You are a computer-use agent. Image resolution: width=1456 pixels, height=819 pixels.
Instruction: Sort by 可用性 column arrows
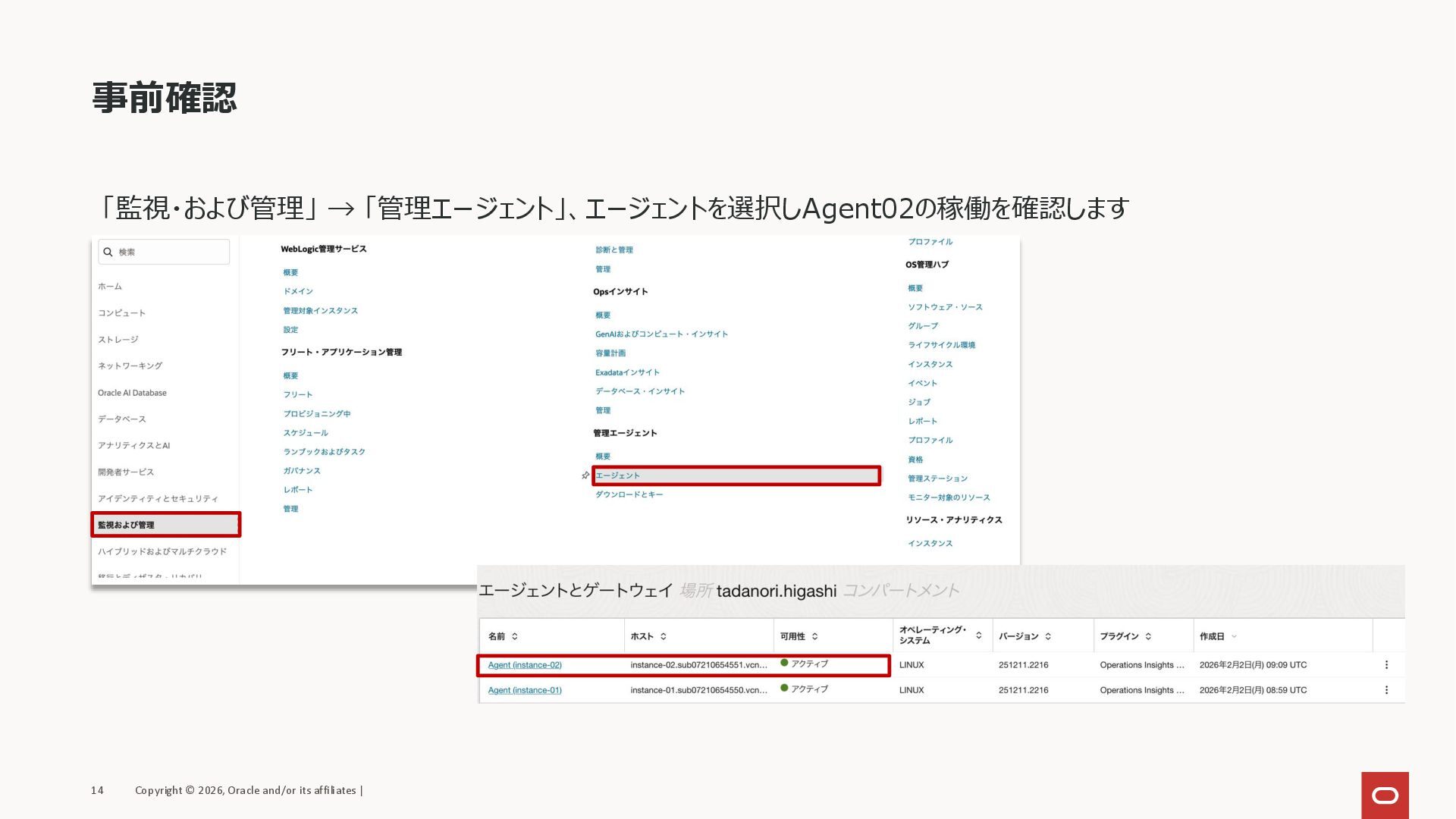815,636
